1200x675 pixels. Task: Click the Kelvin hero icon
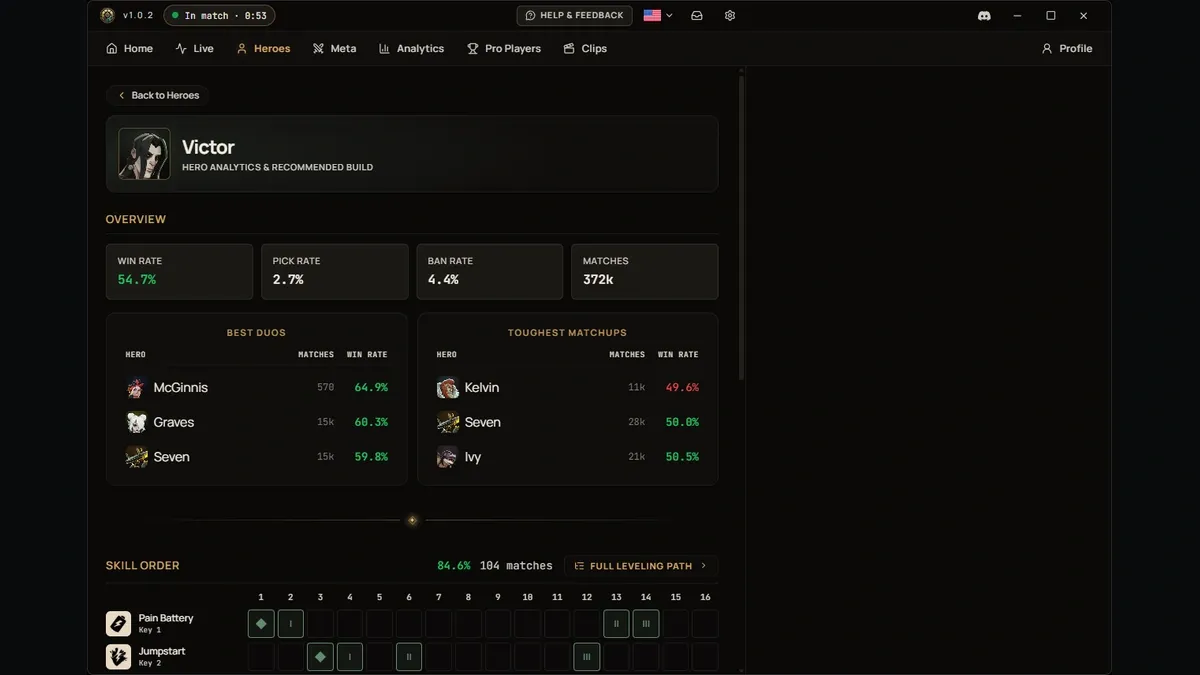(448, 388)
